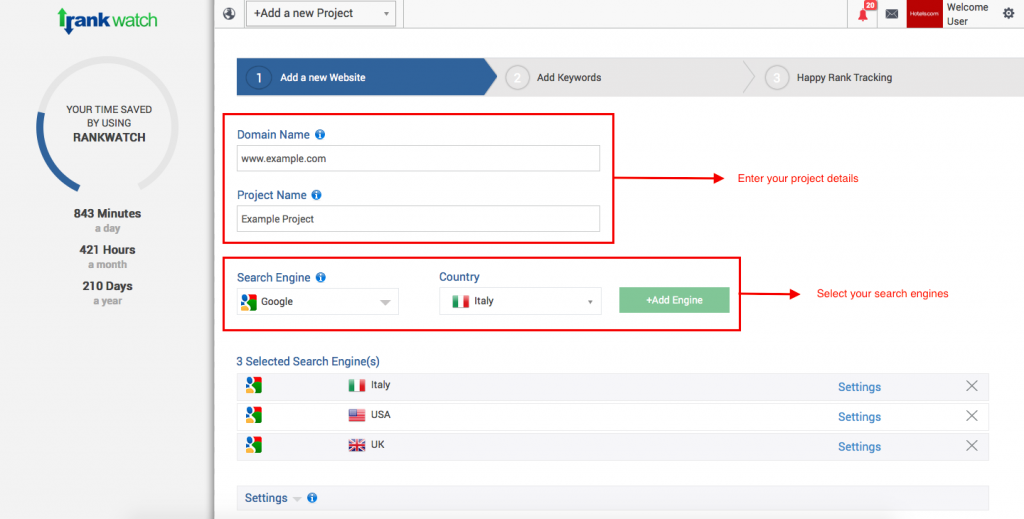Click the Domain Name input field

tap(418, 159)
